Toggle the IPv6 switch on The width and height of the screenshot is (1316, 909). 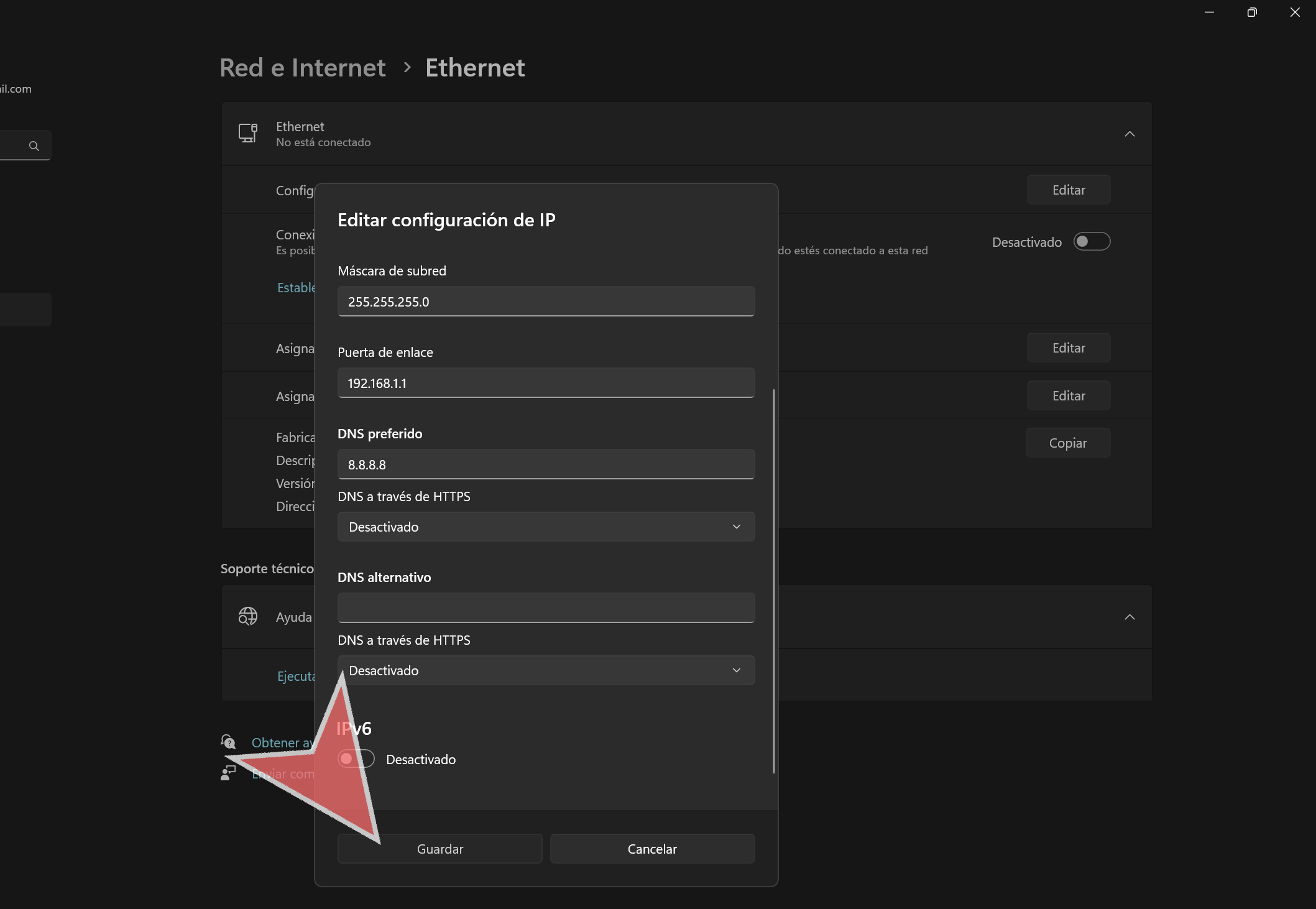(356, 759)
